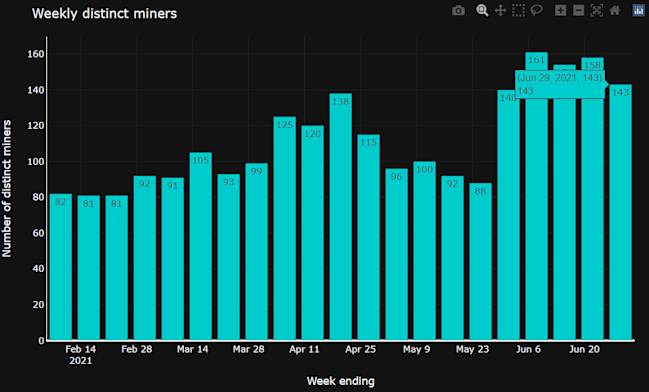649x392 pixels.
Task: Click the 100 y-axis tick label
Action: click(36, 161)
